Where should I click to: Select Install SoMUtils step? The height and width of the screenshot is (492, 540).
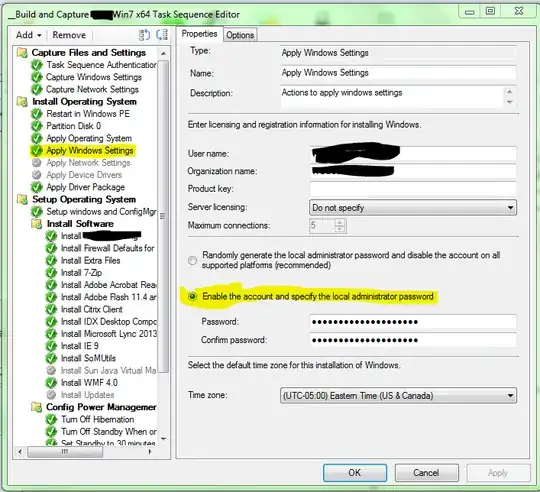pyautogui.click(x=88, y=358)
